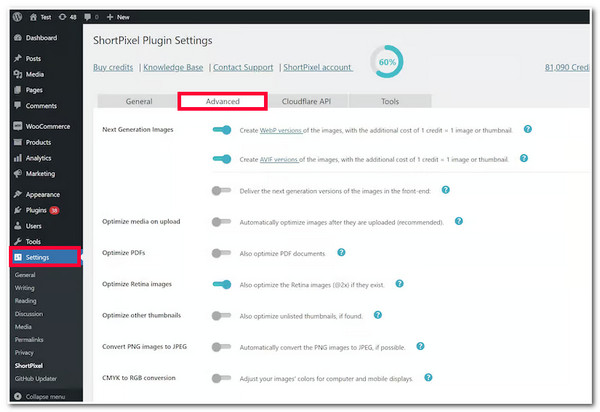Click the Plugins update count badge
The image size is (600, 412).
pos(54,210)
